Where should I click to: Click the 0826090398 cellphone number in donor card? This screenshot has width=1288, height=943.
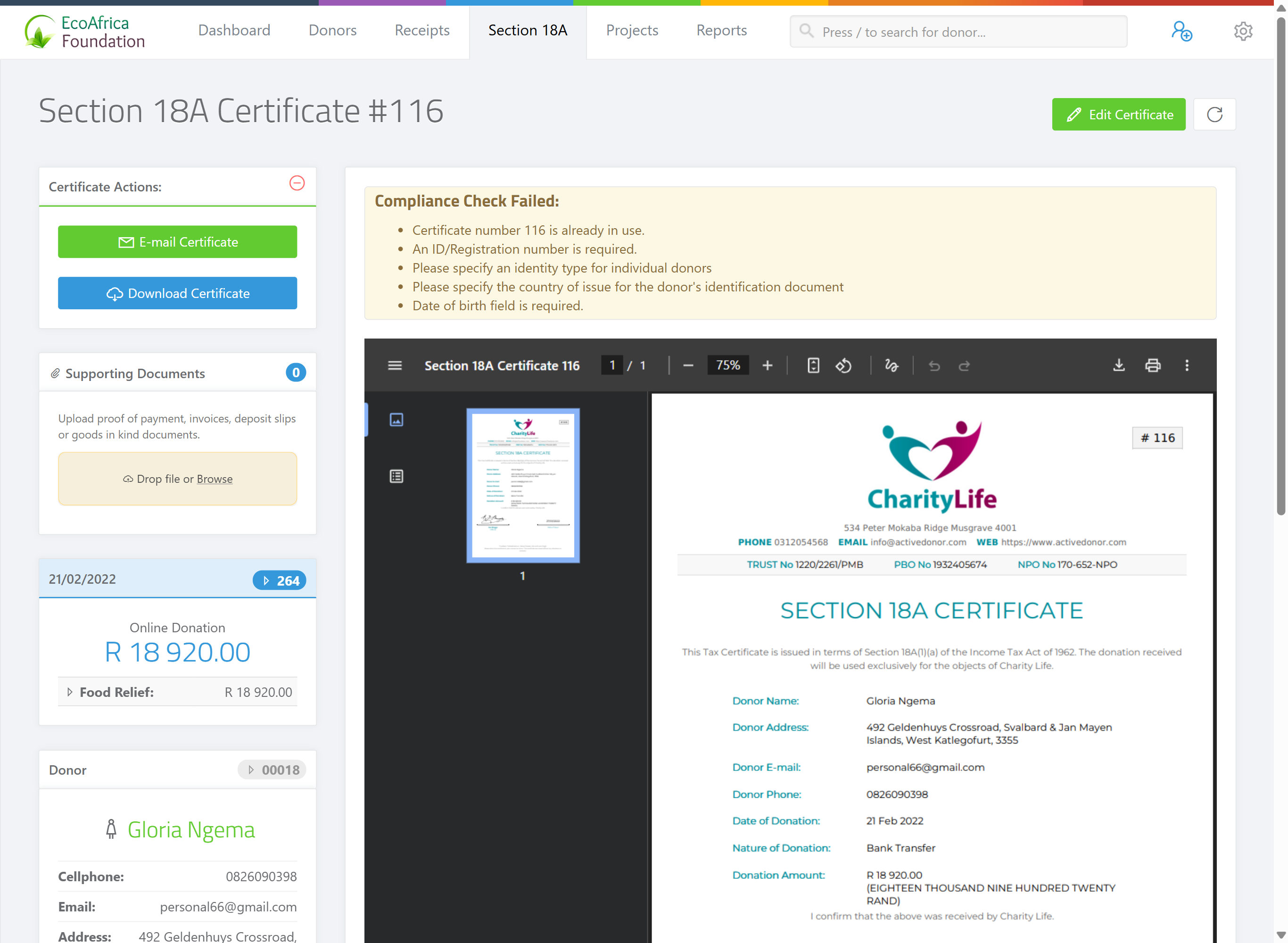tap(261, 876)
